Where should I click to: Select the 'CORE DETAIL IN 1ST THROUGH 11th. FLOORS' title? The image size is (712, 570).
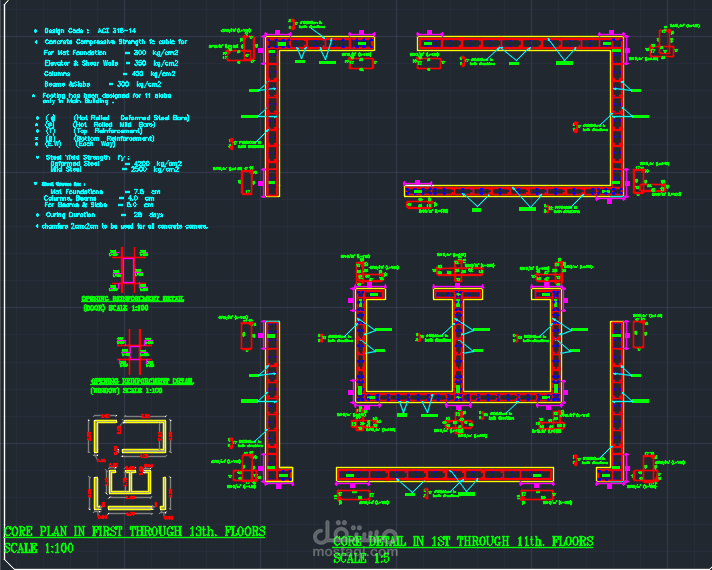point(463,541)
